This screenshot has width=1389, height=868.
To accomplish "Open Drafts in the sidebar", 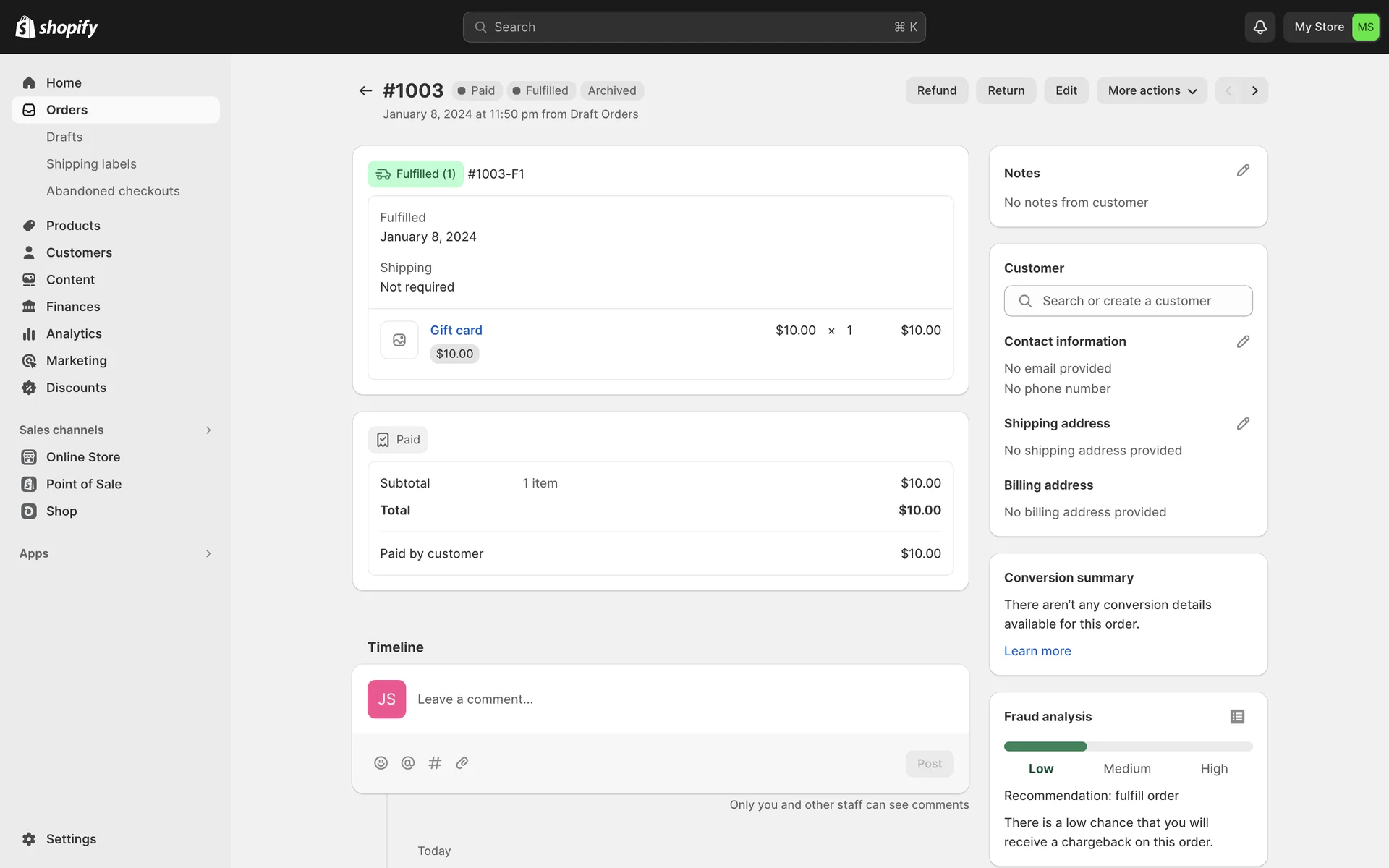I will pyautogui.click(x=64, y=137).
